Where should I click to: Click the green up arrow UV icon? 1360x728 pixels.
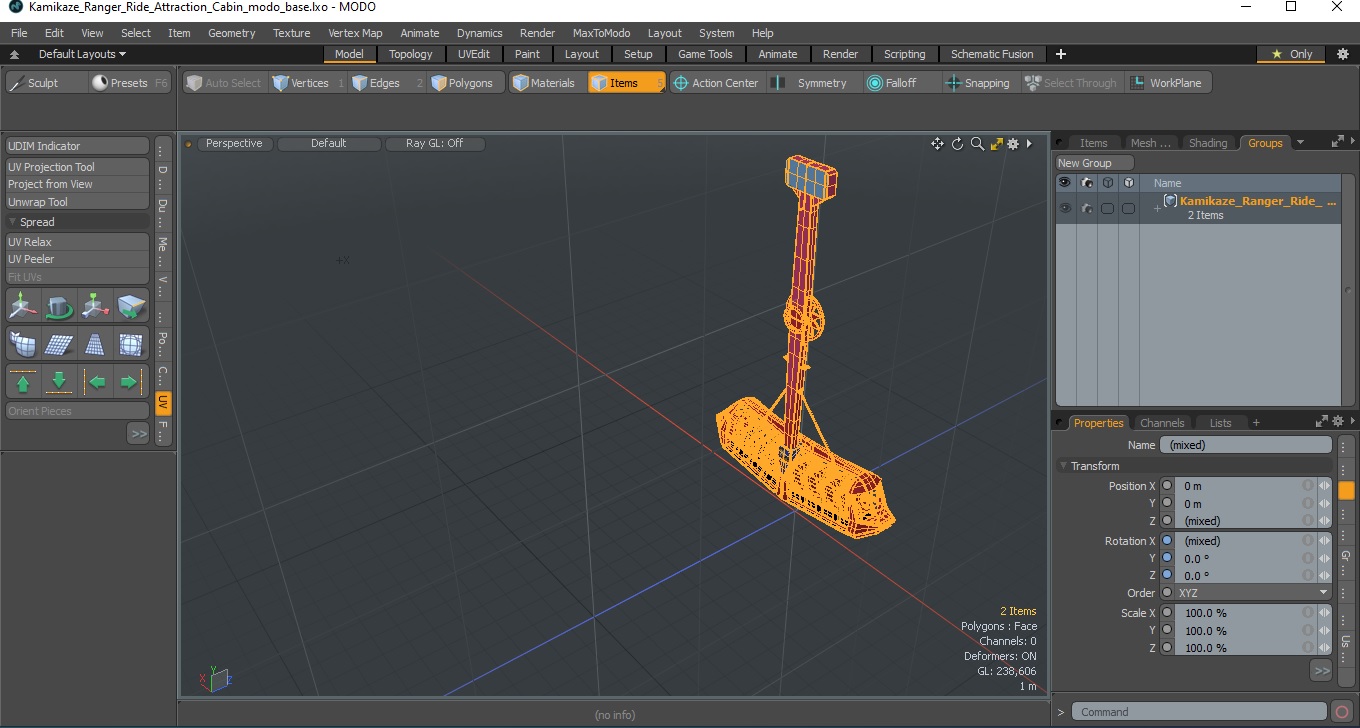point(23,382)
